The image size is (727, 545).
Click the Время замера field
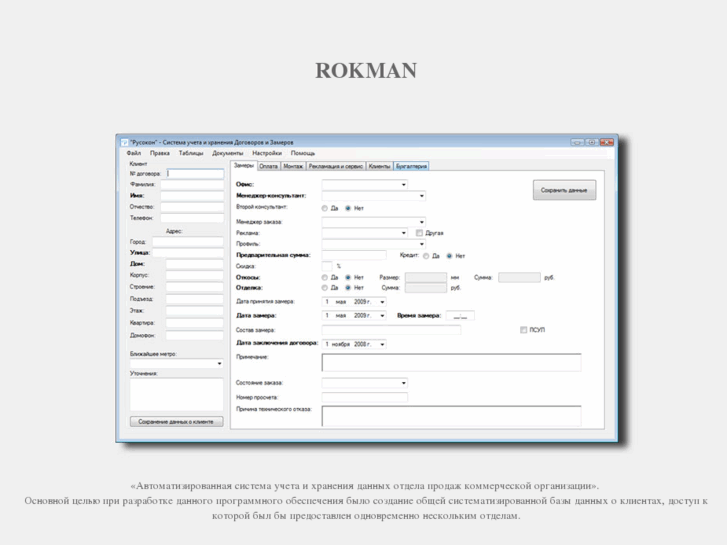[460, 316]
